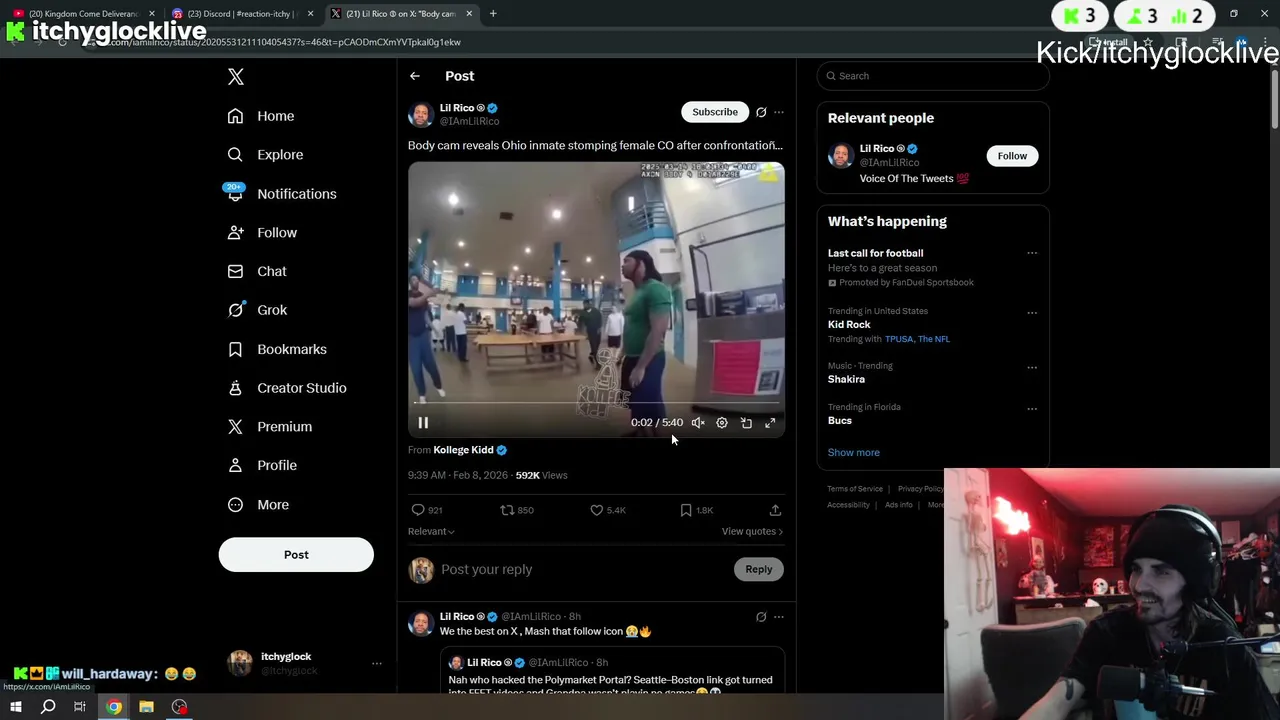Open the Windows Start menu

click(16, 707)
